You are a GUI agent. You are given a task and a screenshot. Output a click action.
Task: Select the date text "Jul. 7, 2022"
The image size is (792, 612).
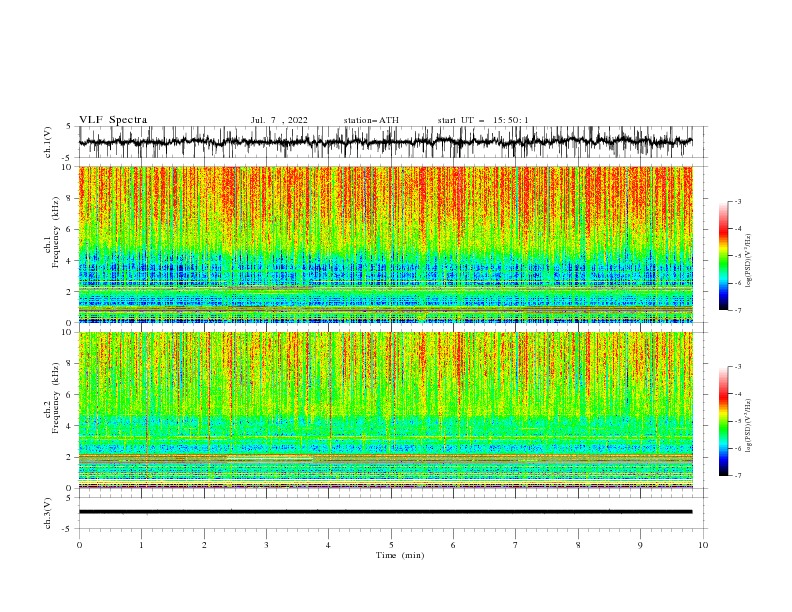(x=279, y=120)
